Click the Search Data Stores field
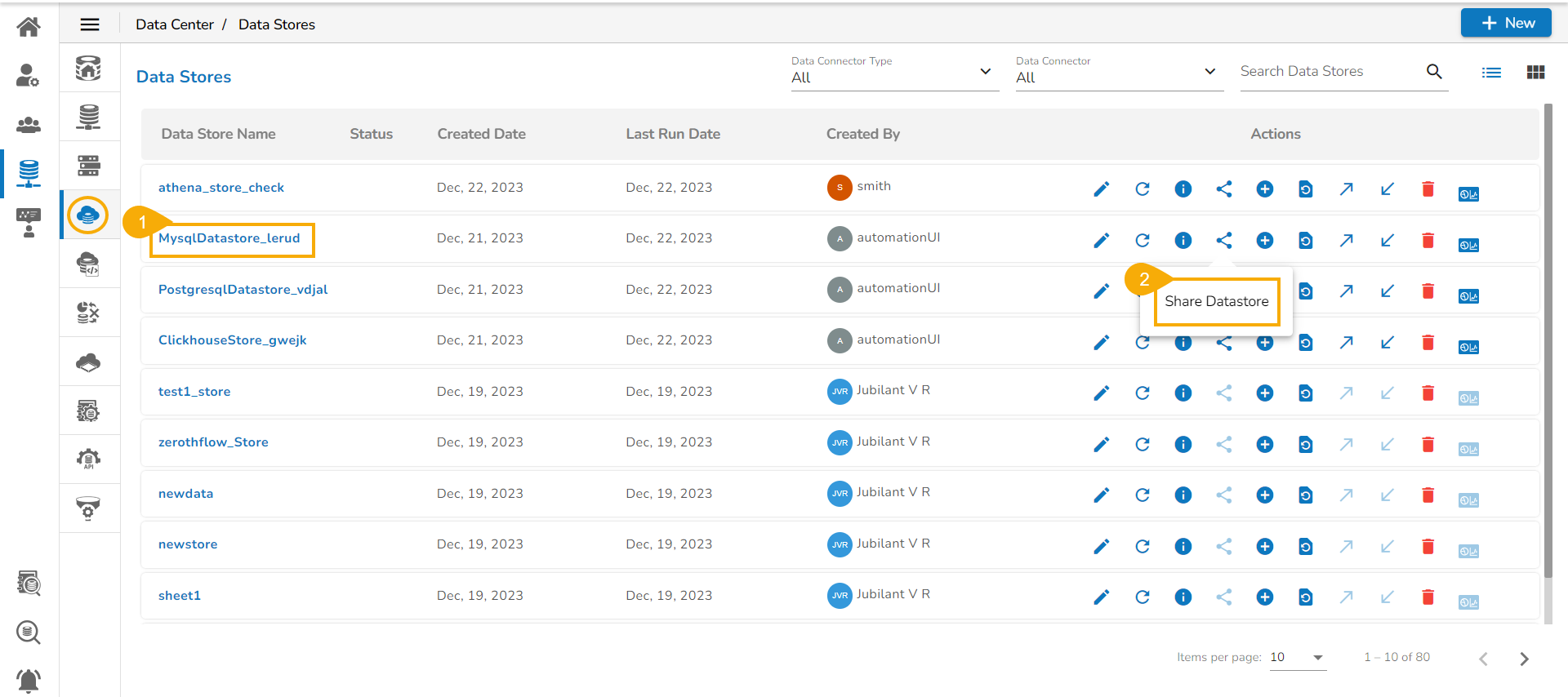 tap(1330, 72)
